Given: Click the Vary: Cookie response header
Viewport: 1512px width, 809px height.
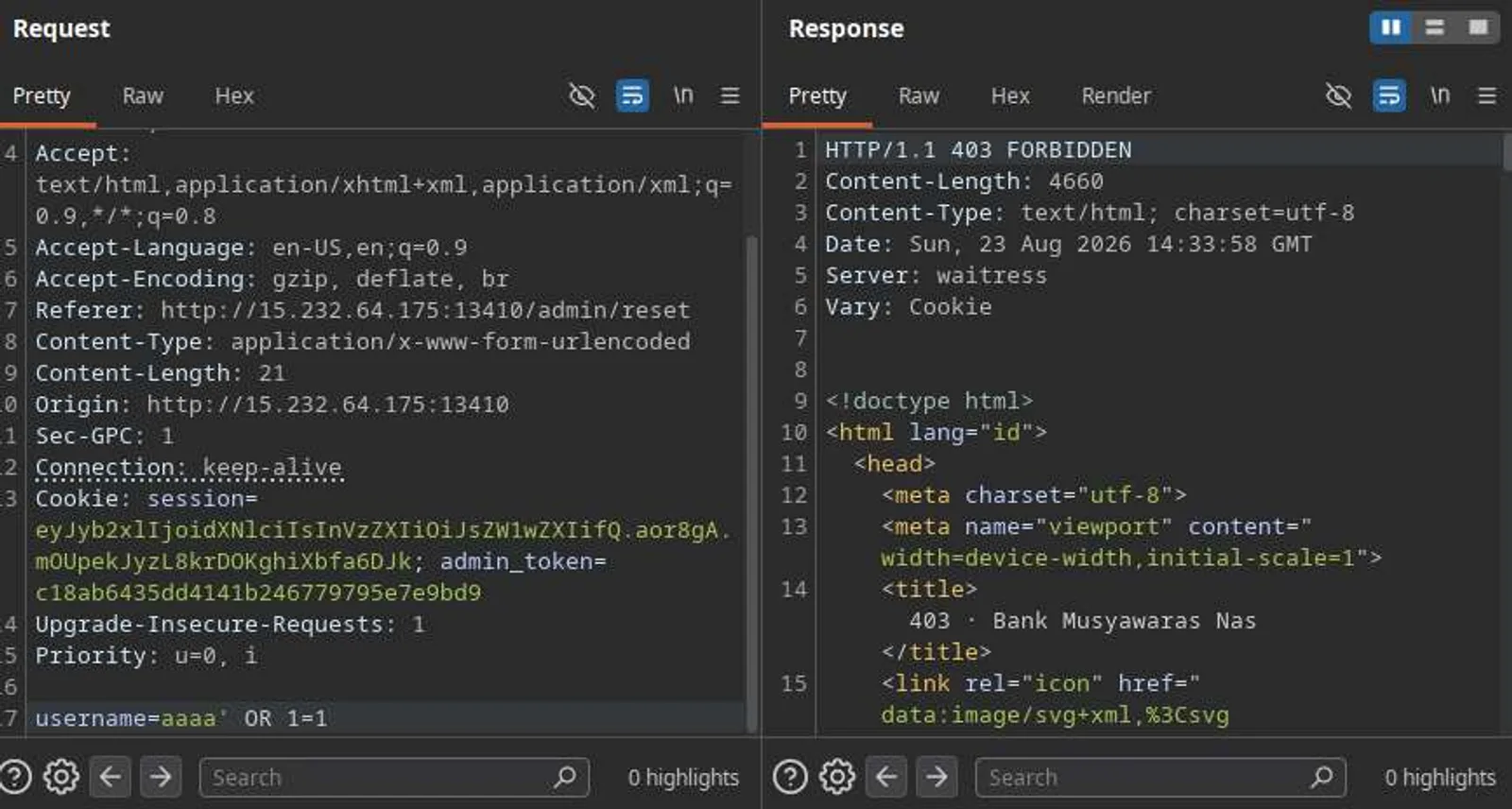Looking at the screenshot, I should click(x=908, y=307).
